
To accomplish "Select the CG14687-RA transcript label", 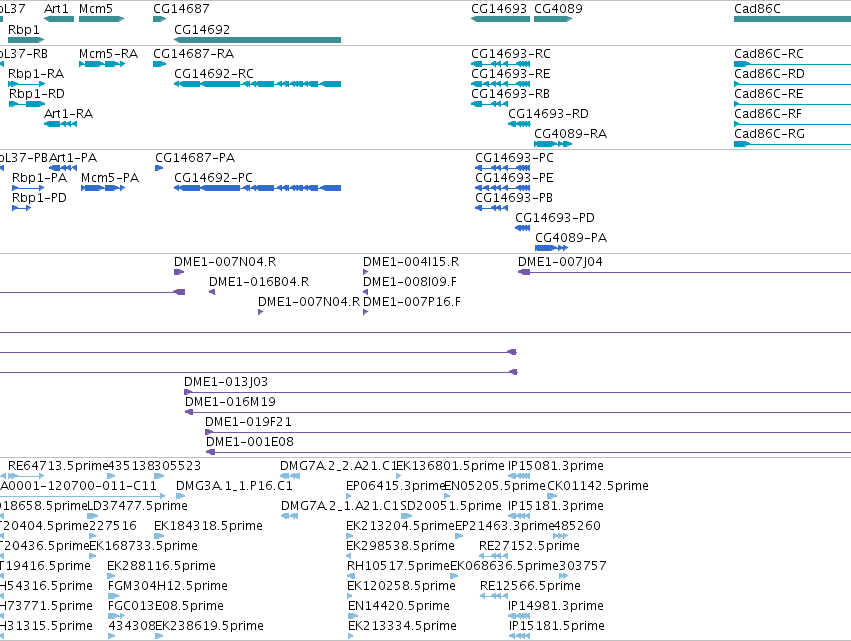I will 193,54.
